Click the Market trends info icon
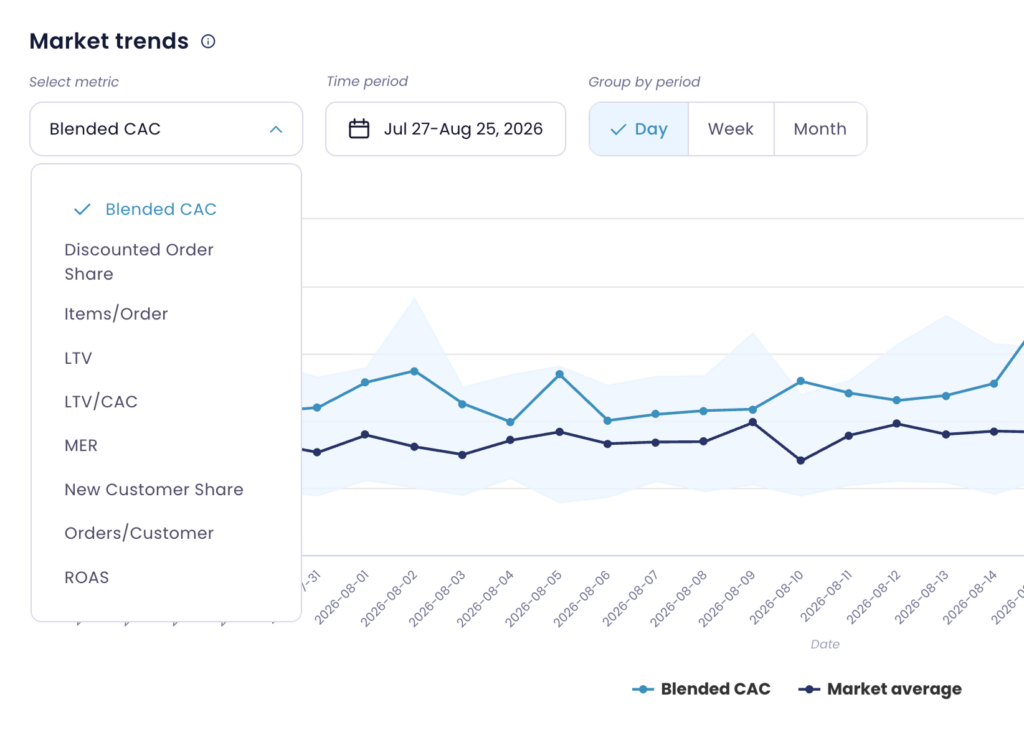 (x=208, y=42)
